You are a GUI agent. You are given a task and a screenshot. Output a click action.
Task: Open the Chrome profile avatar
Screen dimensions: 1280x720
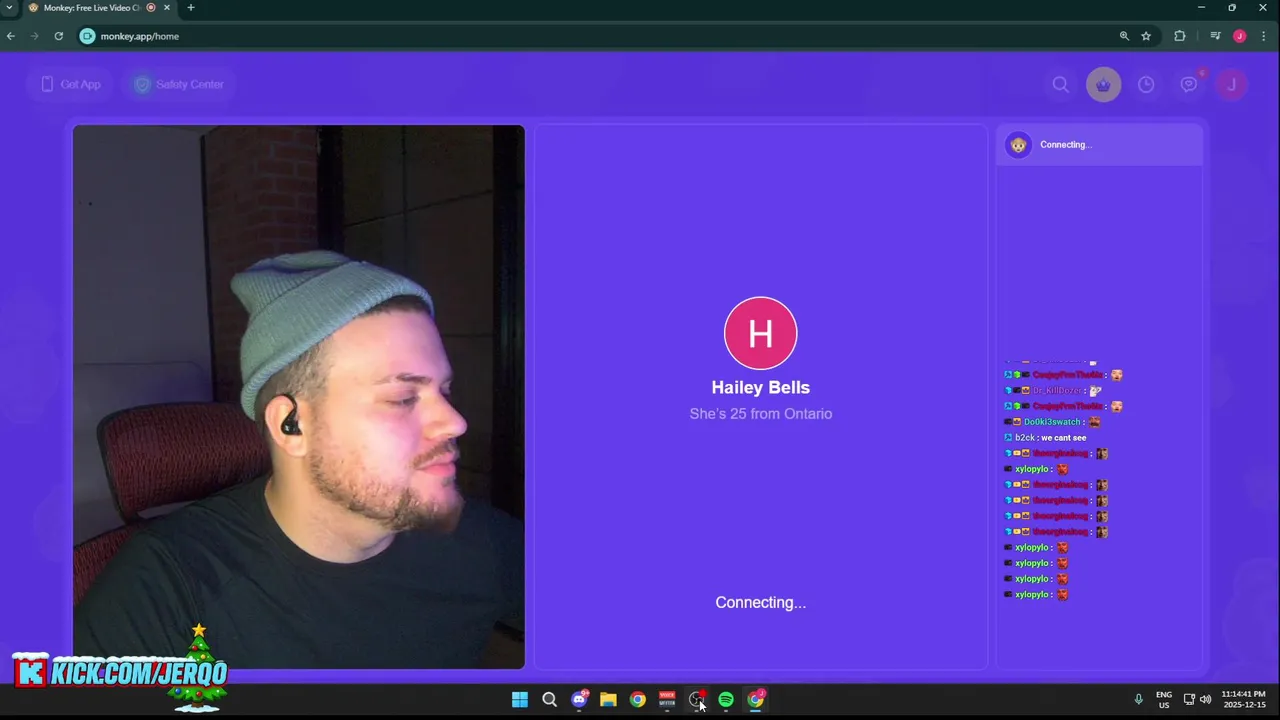pyautogui.click(x=1240, y=36)
